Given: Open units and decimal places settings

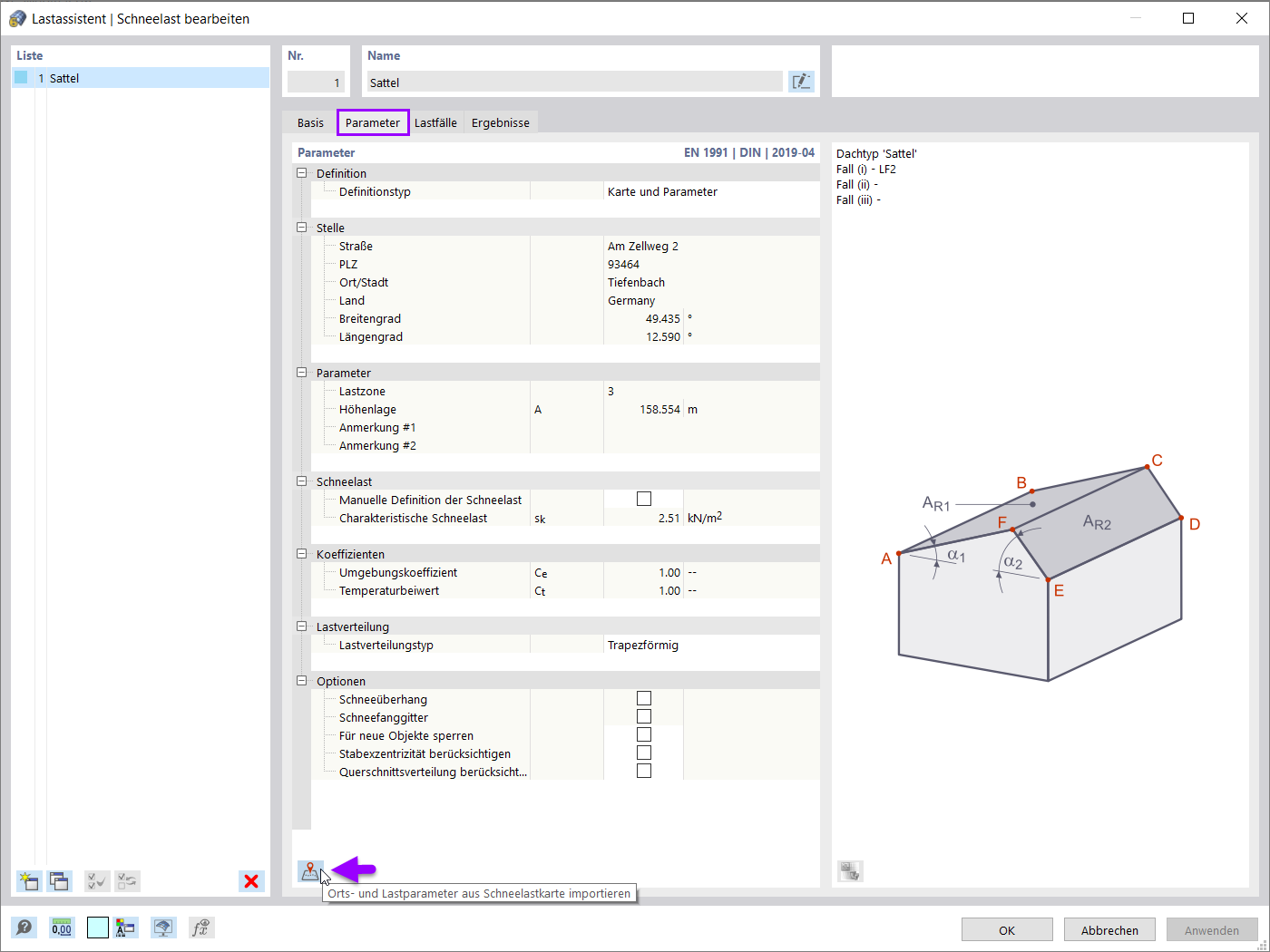Looking at the screenshot, I should coord(62,928).
